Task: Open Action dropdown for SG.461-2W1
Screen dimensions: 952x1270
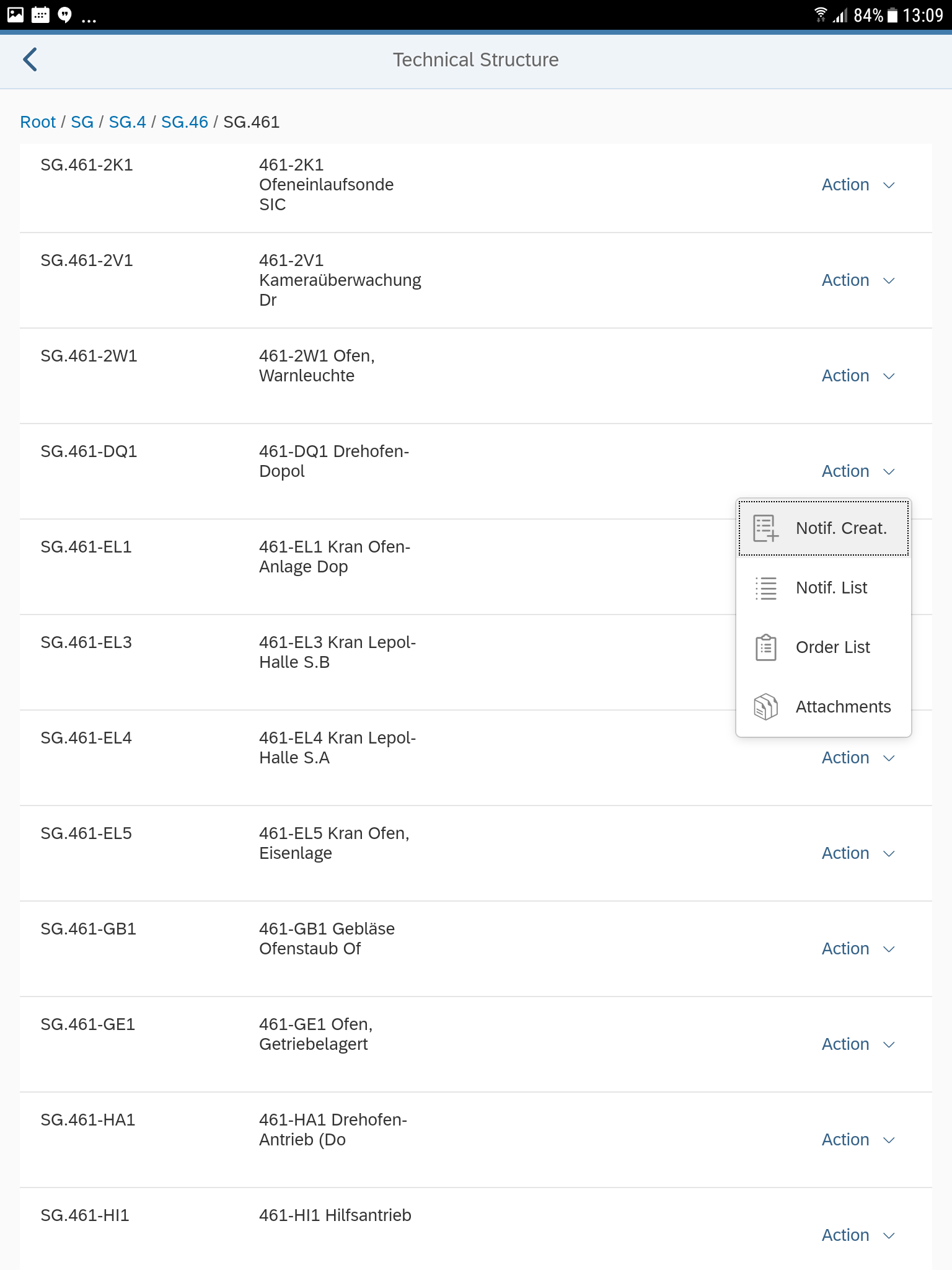Action: click(x=858, y=376)
